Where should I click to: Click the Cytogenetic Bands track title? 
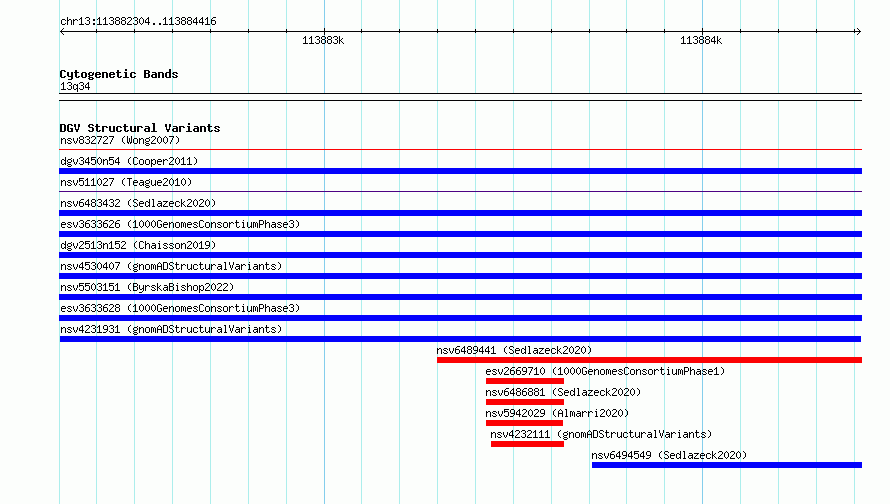tap(119, 74)
